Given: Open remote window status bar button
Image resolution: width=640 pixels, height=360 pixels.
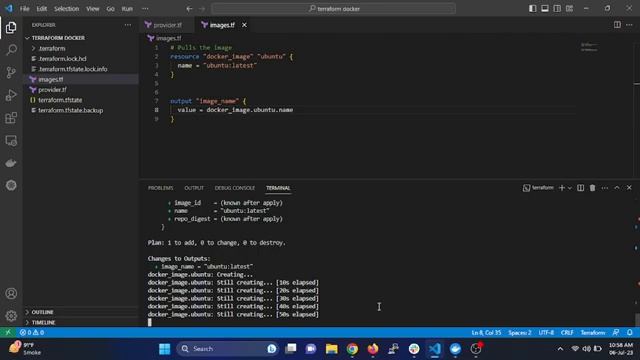Looking at the screenshot, I should [8, 332].
